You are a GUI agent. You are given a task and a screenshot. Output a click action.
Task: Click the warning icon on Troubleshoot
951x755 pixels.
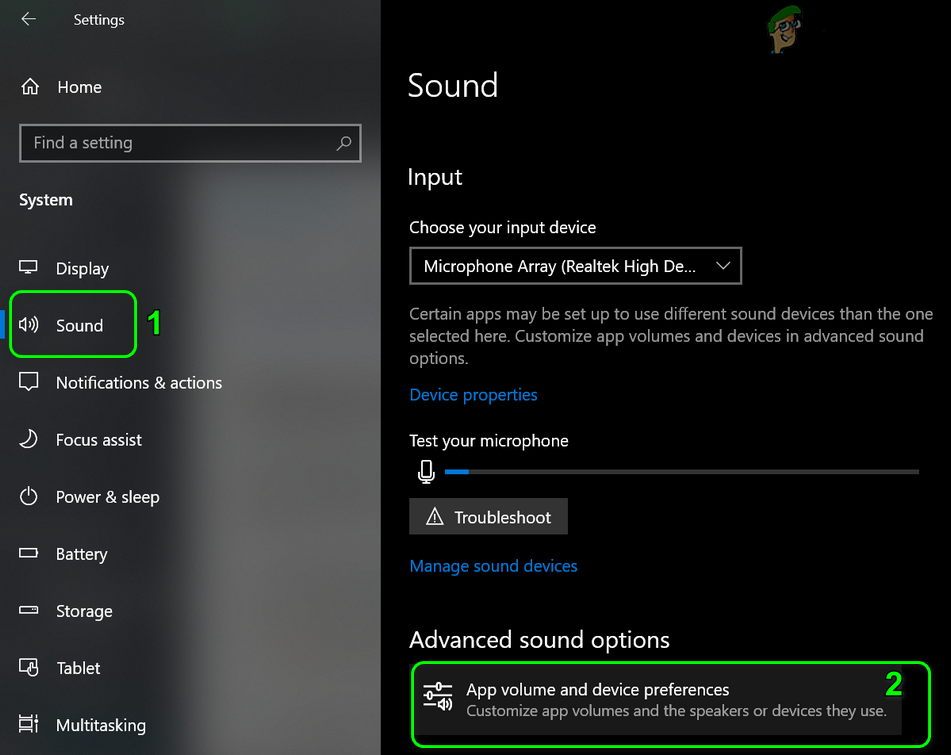[x=434, y=517]
